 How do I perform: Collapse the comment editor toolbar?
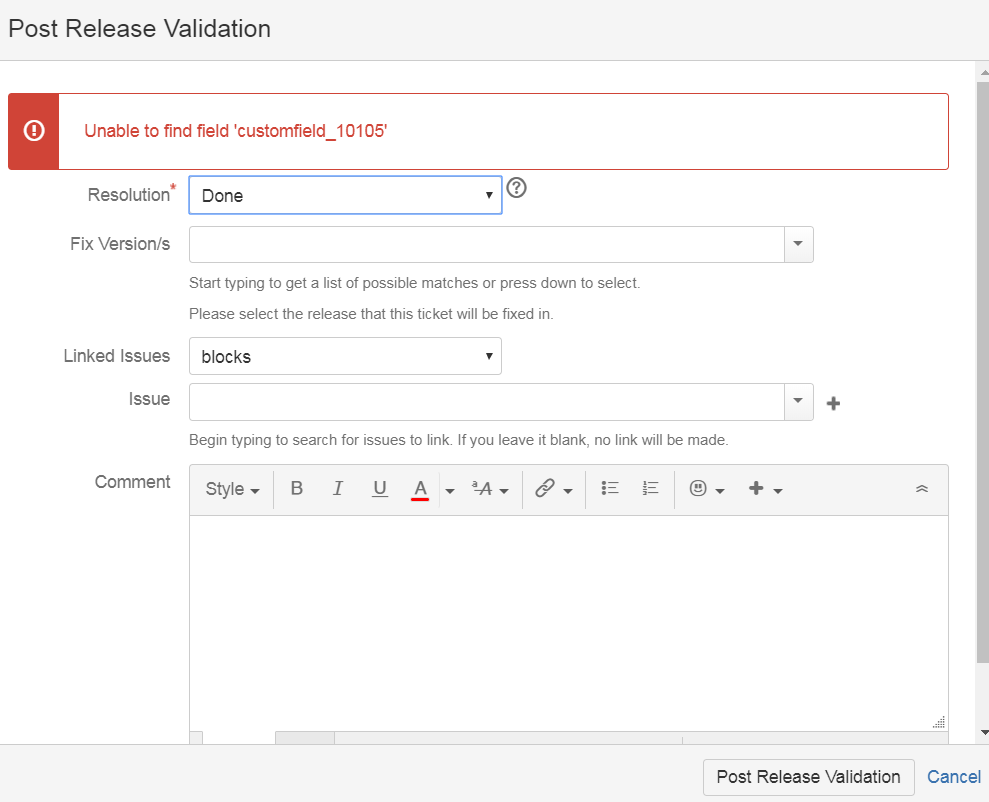pyautogui.click(x=922, y=489)
